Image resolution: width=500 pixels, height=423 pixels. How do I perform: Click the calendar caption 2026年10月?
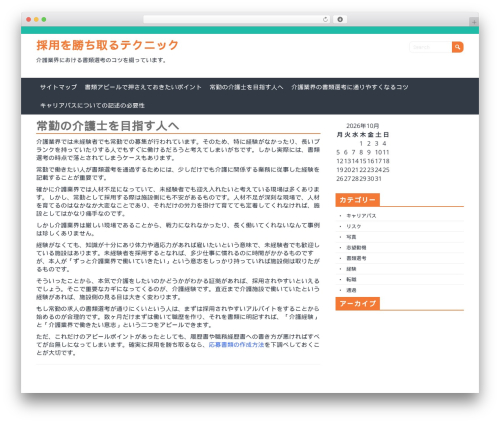[x=362, y=126]
